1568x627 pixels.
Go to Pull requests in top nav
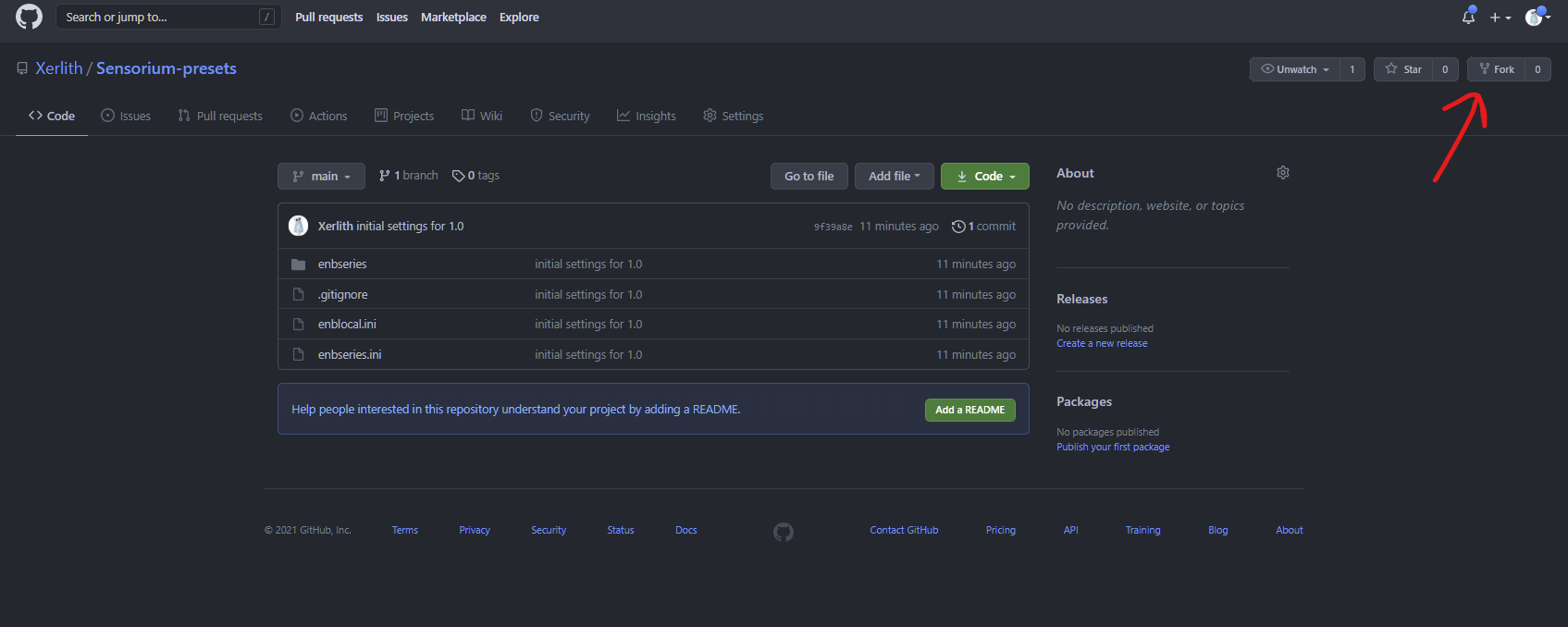[x=328, y=18]
